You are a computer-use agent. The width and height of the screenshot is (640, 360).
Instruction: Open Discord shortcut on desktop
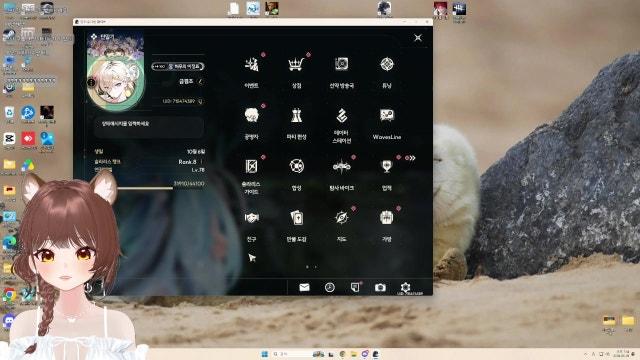[x=9, y=321]
